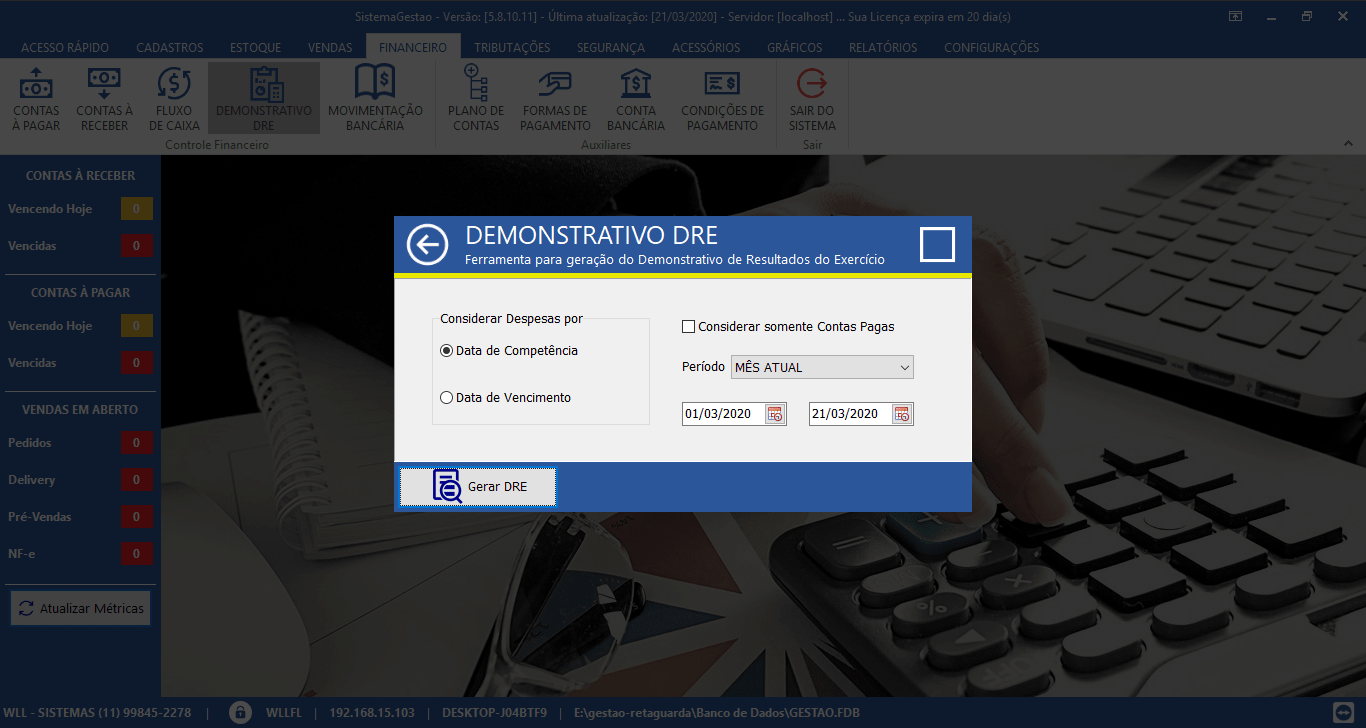
Task: Open Conta Bancária
Action: tap(636, 99)
